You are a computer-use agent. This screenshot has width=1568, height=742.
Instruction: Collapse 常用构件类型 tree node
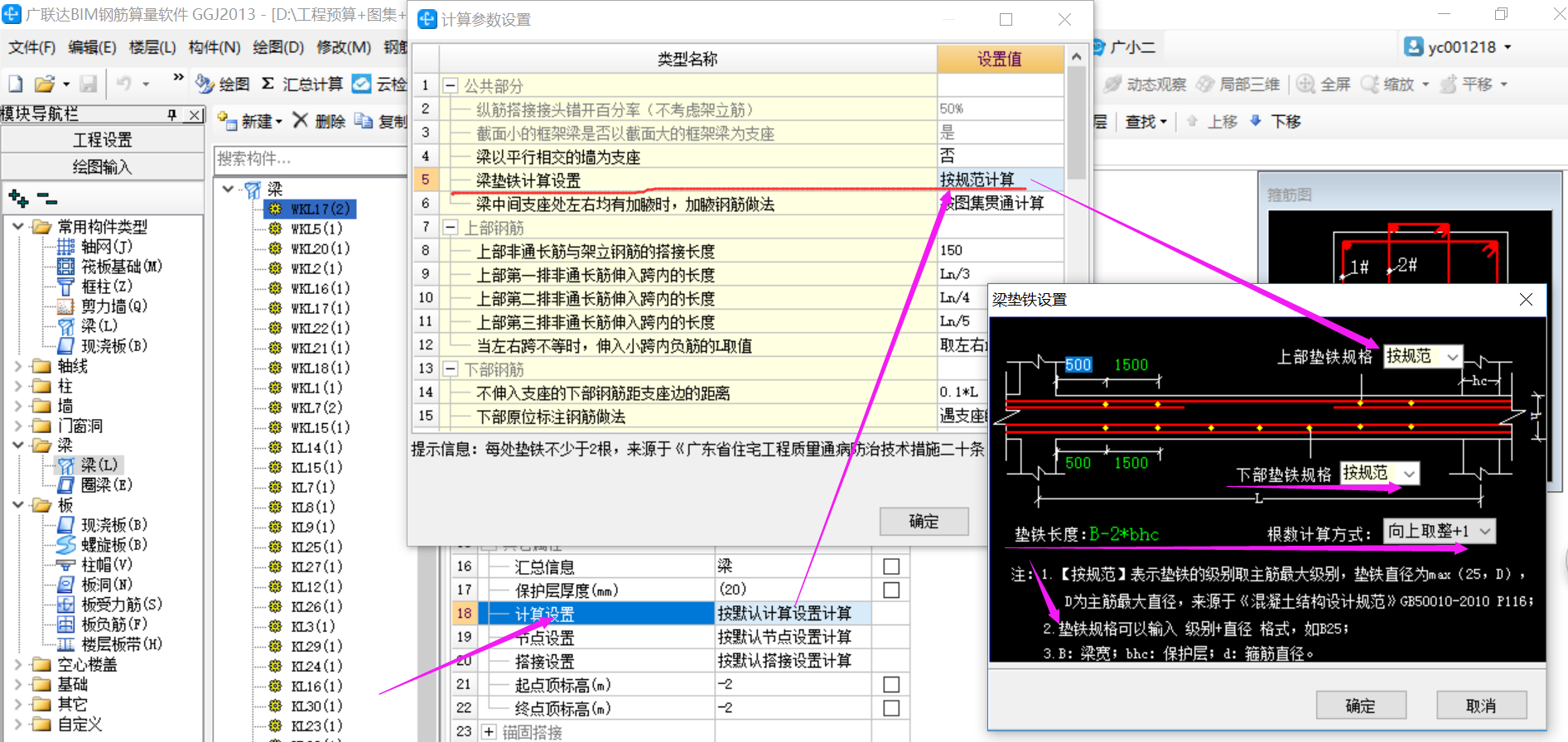click(18, 226)
